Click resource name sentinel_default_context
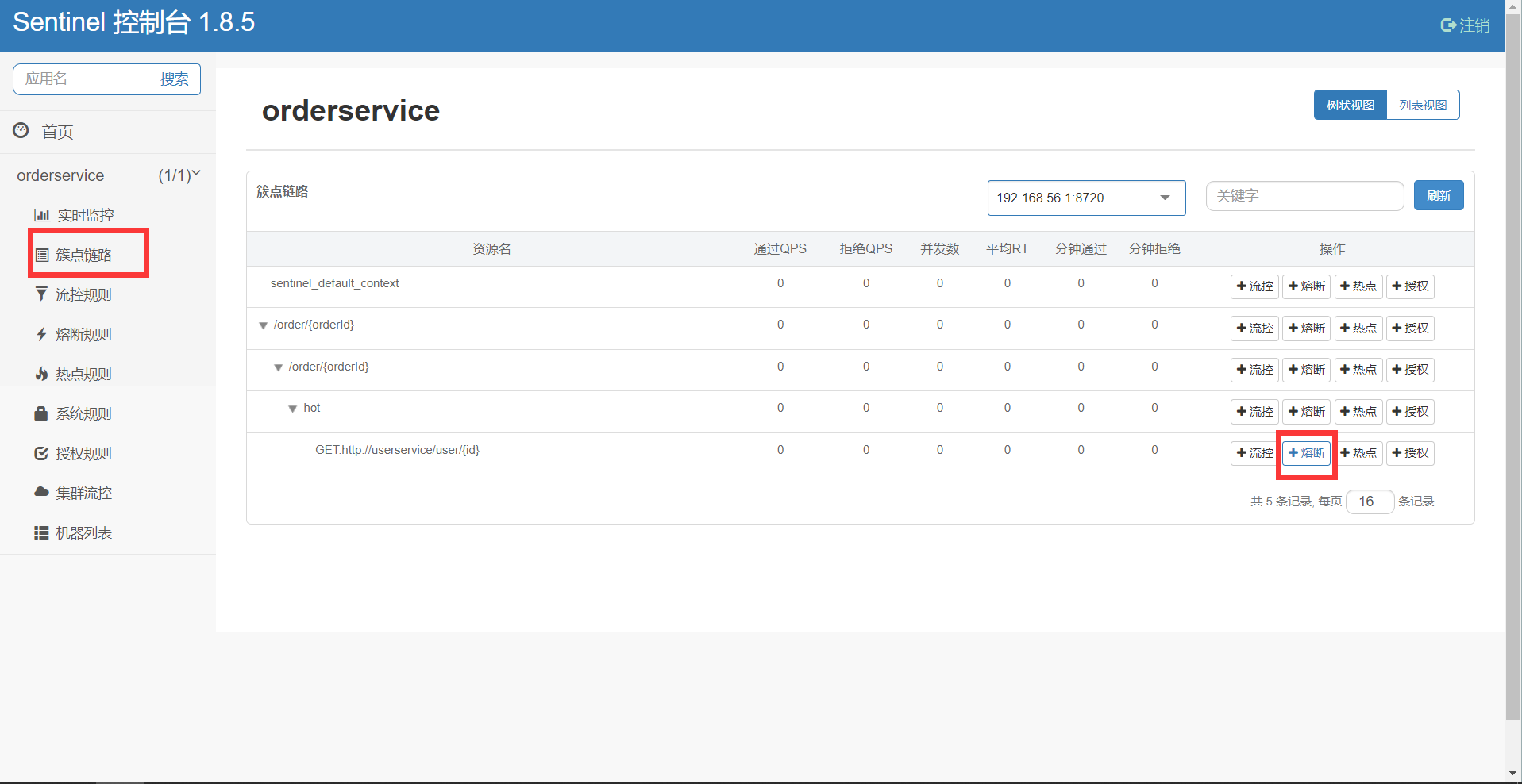Screen dimensions: 1522x784 (334, 283)
